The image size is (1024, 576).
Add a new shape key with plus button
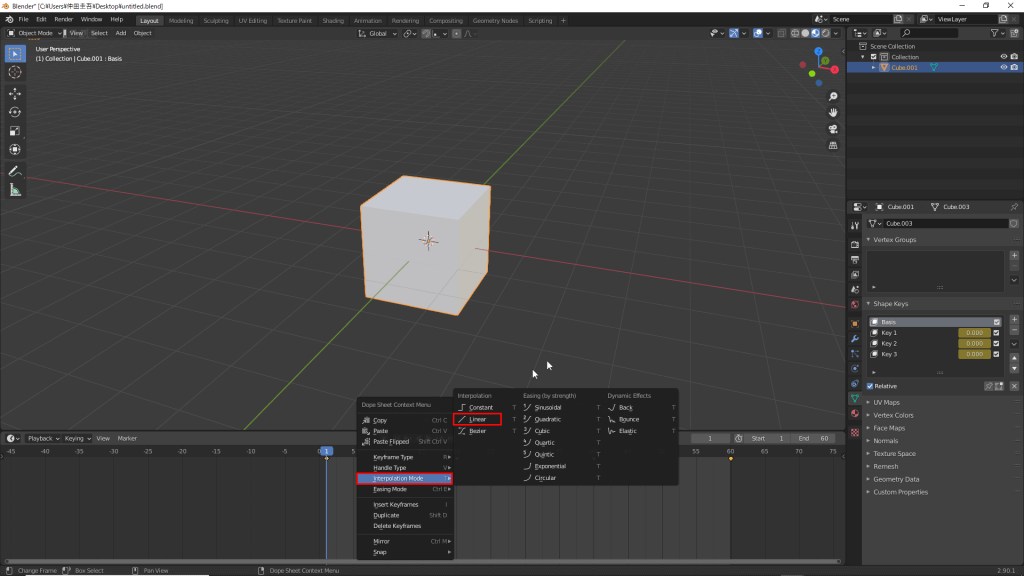click(1014, 319)
